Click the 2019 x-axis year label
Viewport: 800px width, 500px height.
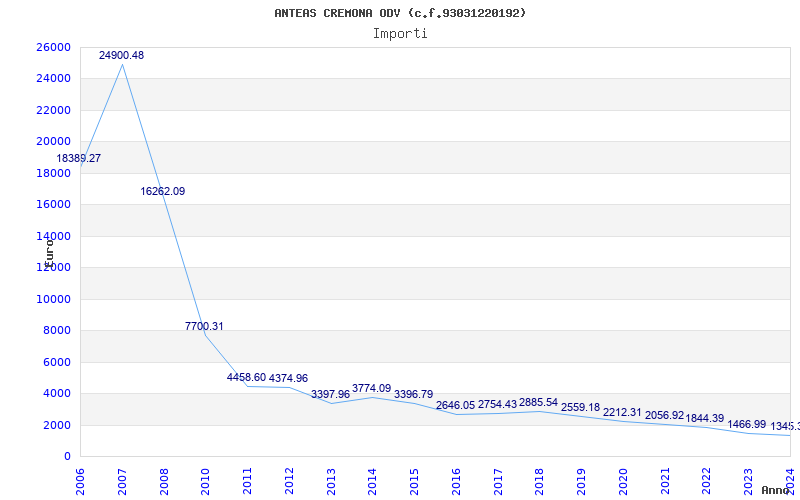point(581,482)
